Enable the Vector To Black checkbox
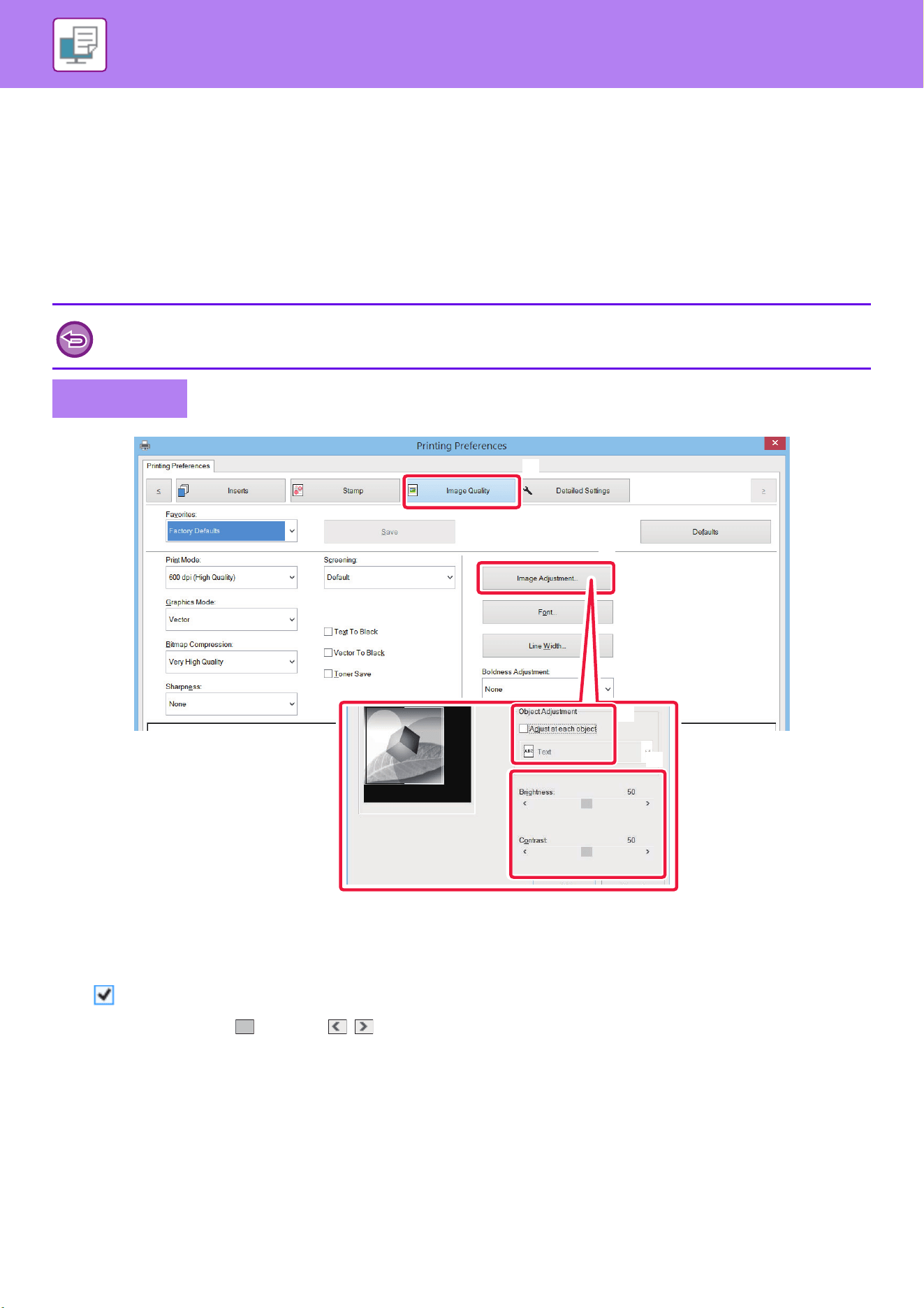This screenshot has width=924, height=1308. click(x=328, y=653)
